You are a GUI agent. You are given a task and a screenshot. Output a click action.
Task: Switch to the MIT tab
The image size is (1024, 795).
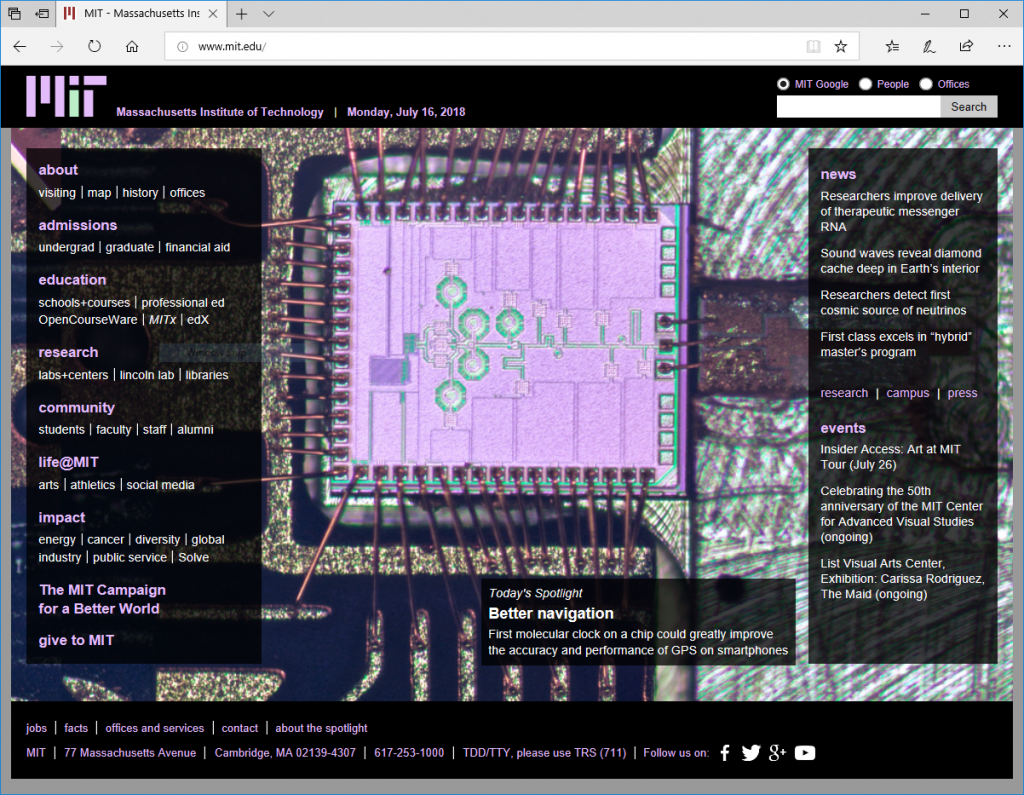pos(140,14)
